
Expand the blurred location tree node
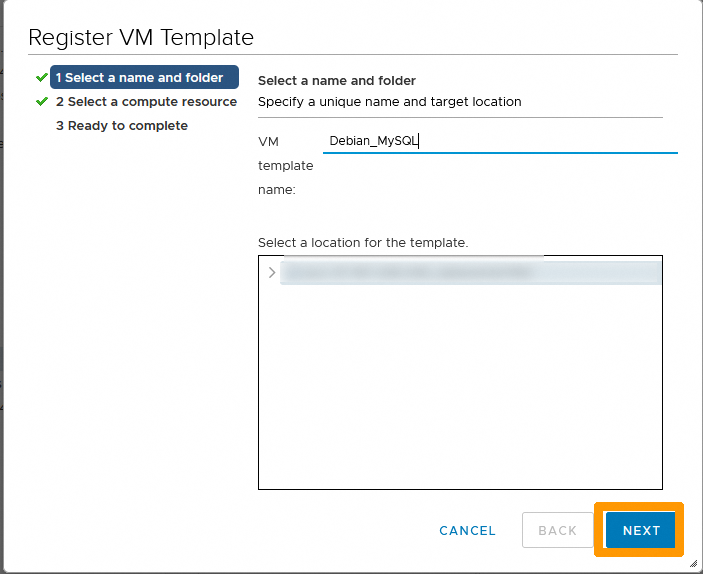click(x=272, y=273)
